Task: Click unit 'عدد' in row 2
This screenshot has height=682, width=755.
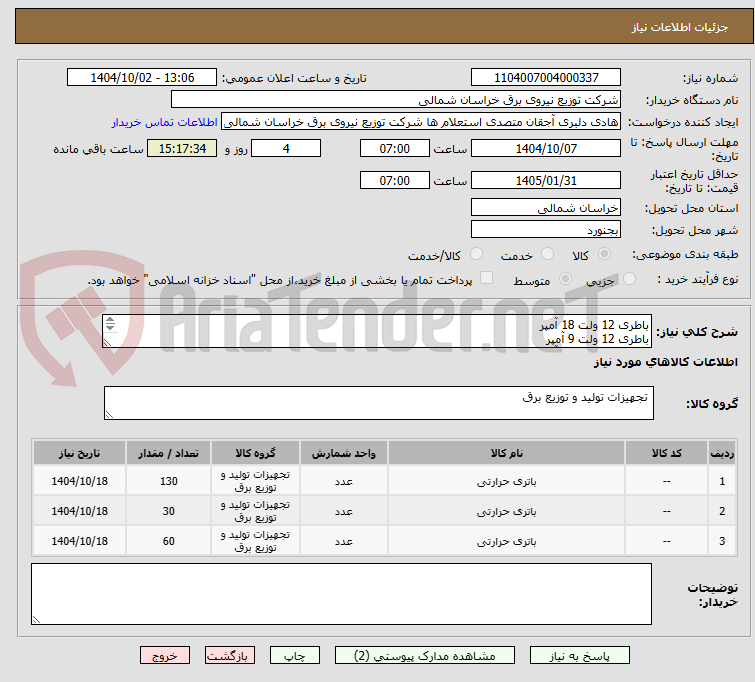Action: 343,512
